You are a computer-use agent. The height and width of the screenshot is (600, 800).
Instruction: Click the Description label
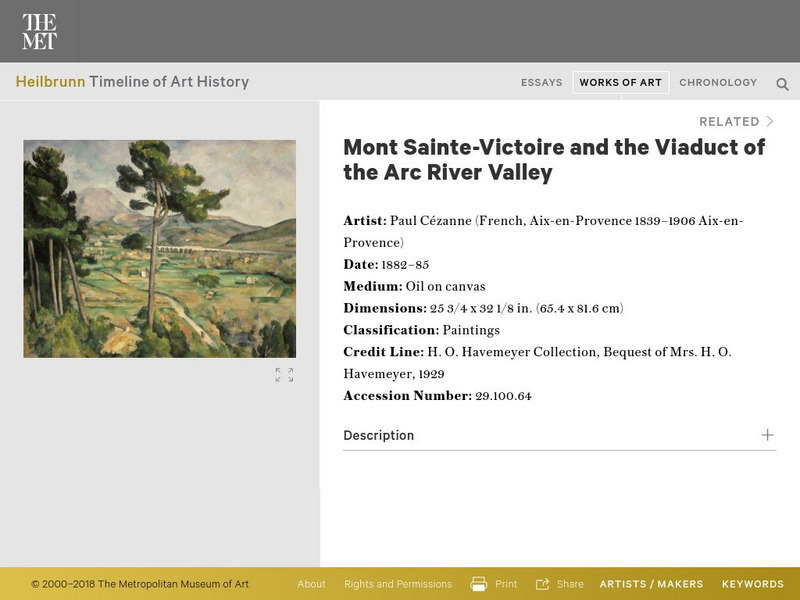[x=379, y=435]
